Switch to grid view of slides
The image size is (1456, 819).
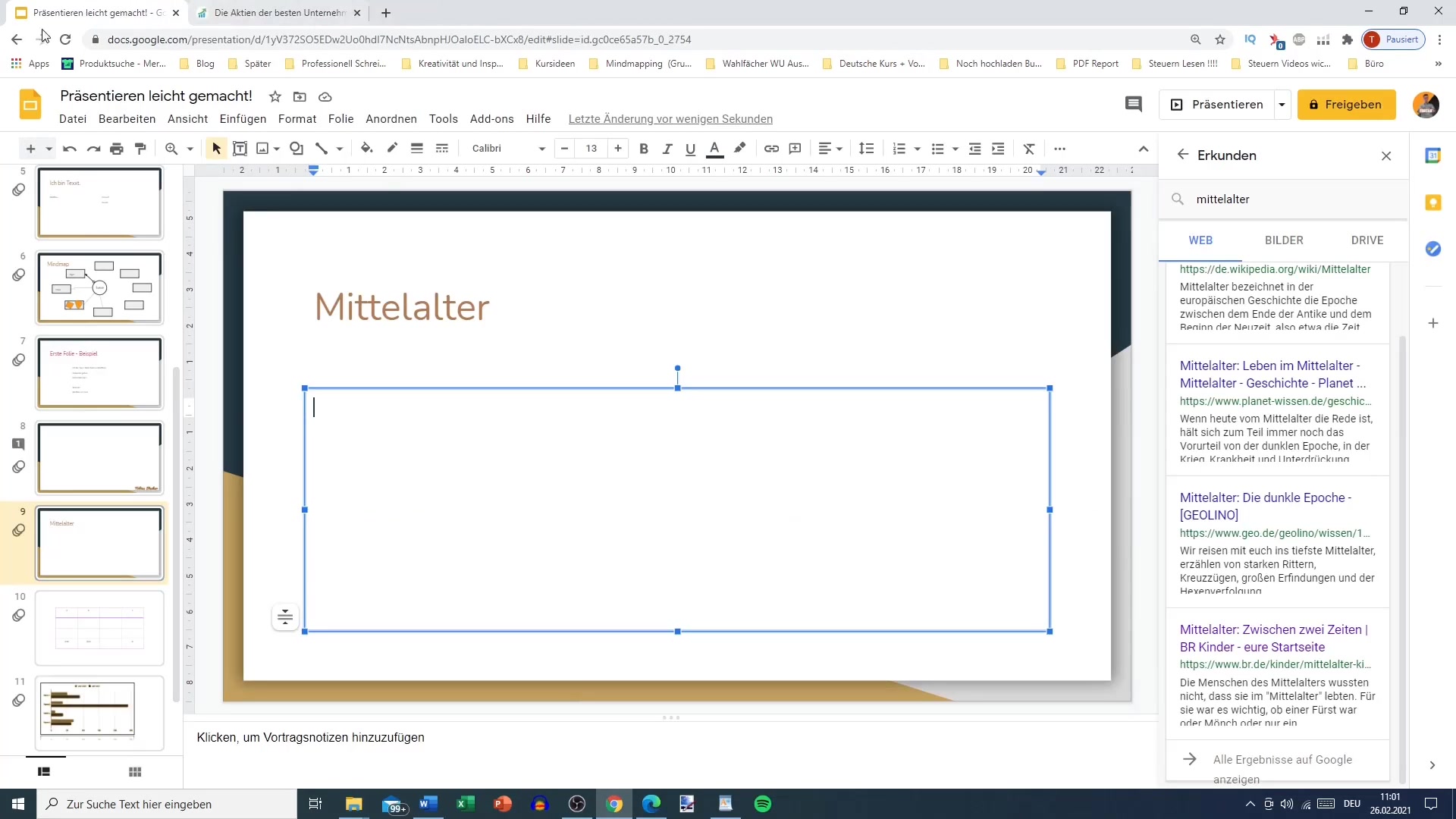click(x=135, y=772)
